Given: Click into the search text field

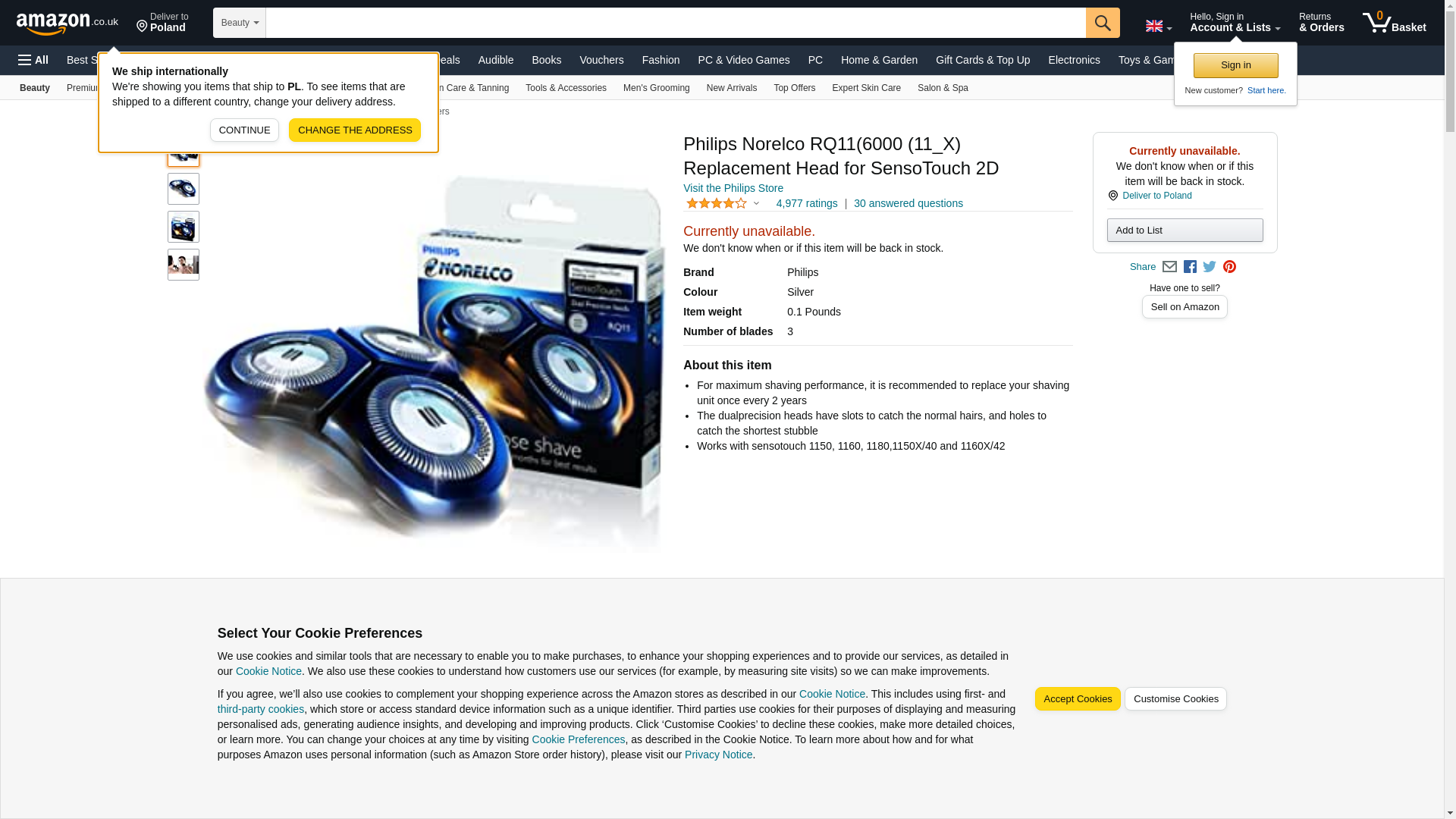Looking at the screenshot, I should tap(676, 23).
